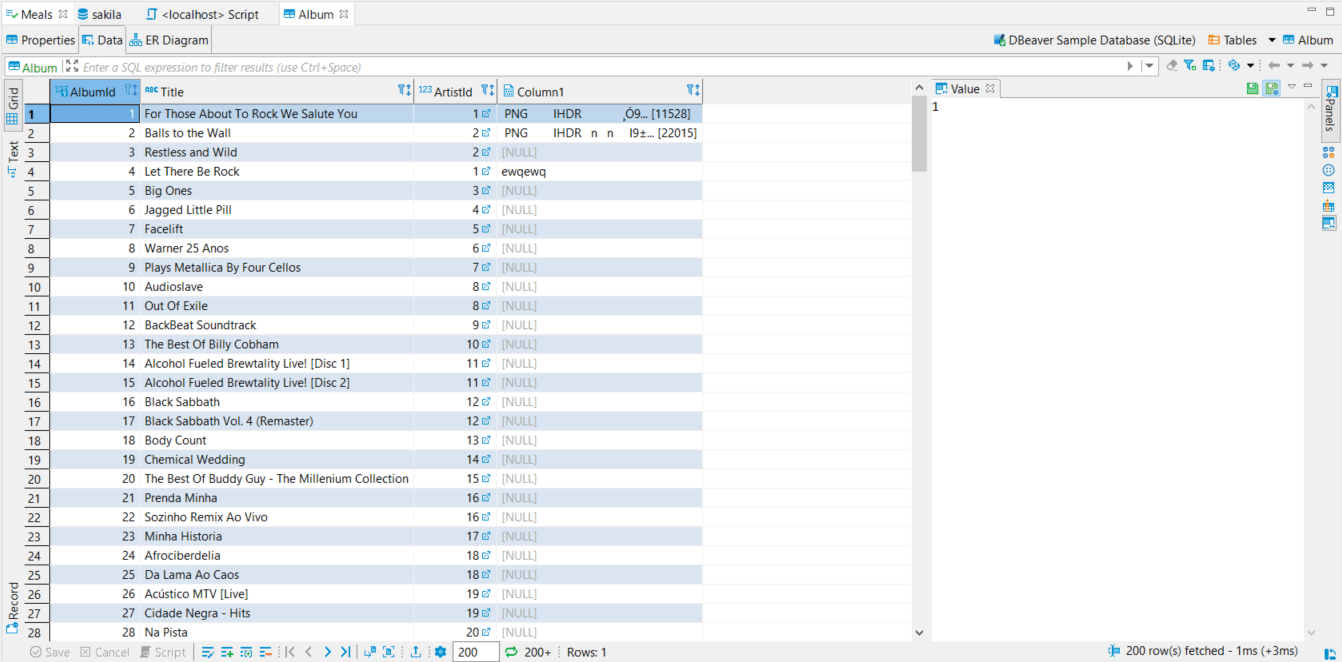Go to the previous row
Image resolution: width=1342 pixels, height=662 pixels.
(x=308, y=652)
